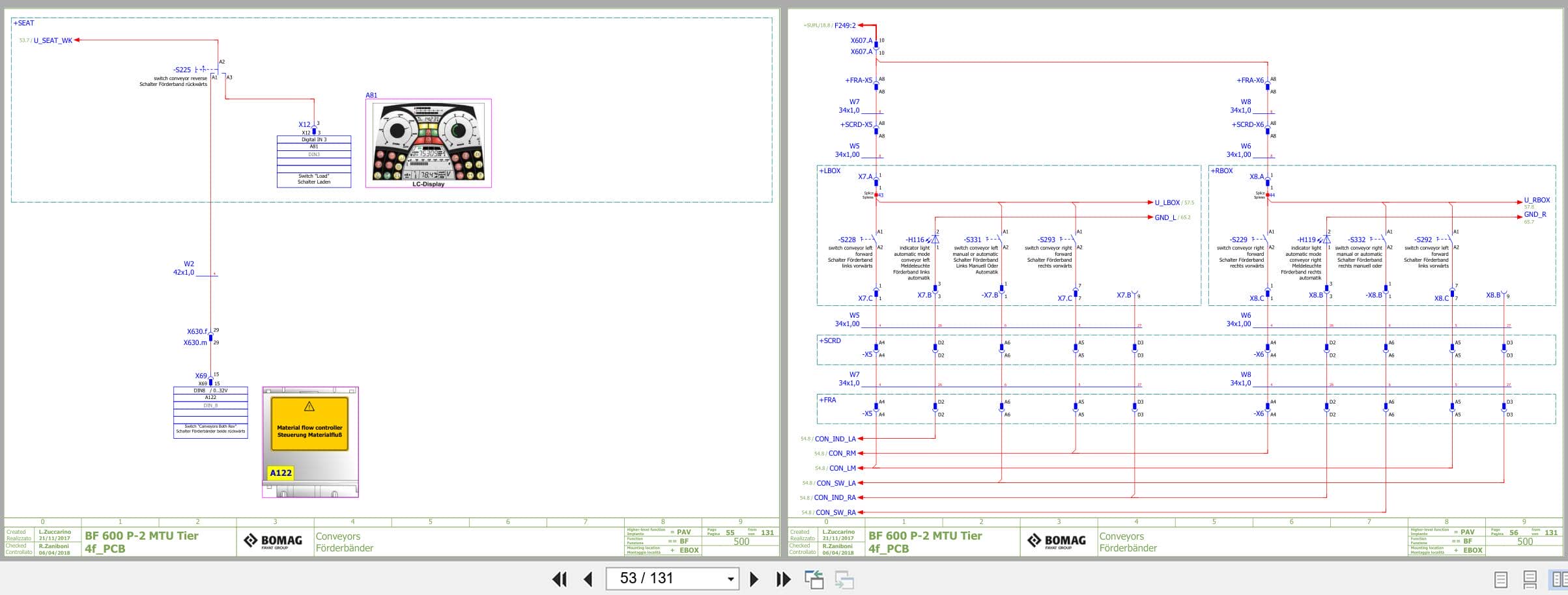Follow the CON_RM signal reference
This screenshot has height=595, width=1568.
click(x=842, y=454)
